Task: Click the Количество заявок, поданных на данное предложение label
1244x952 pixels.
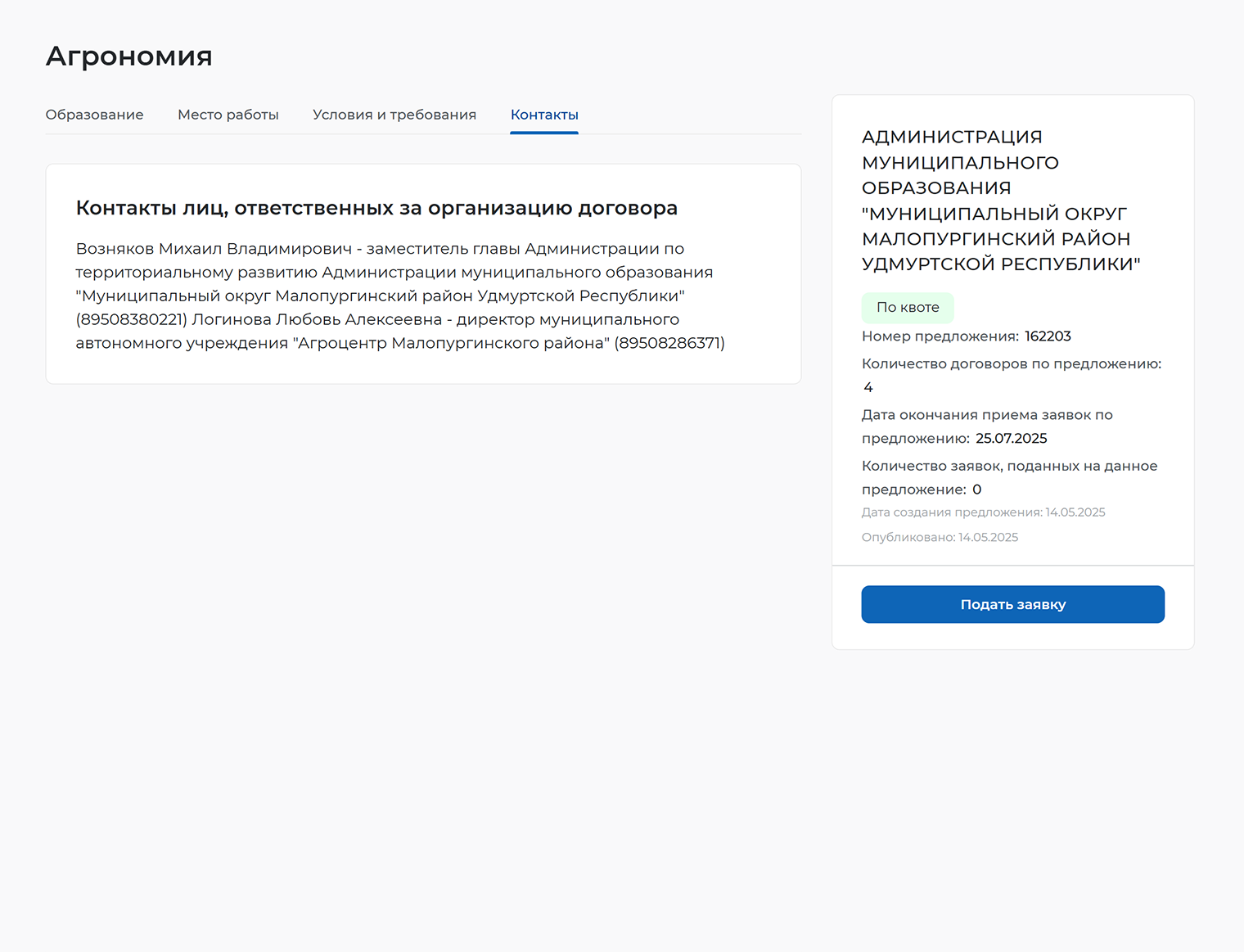Action: pos(1009,477)
